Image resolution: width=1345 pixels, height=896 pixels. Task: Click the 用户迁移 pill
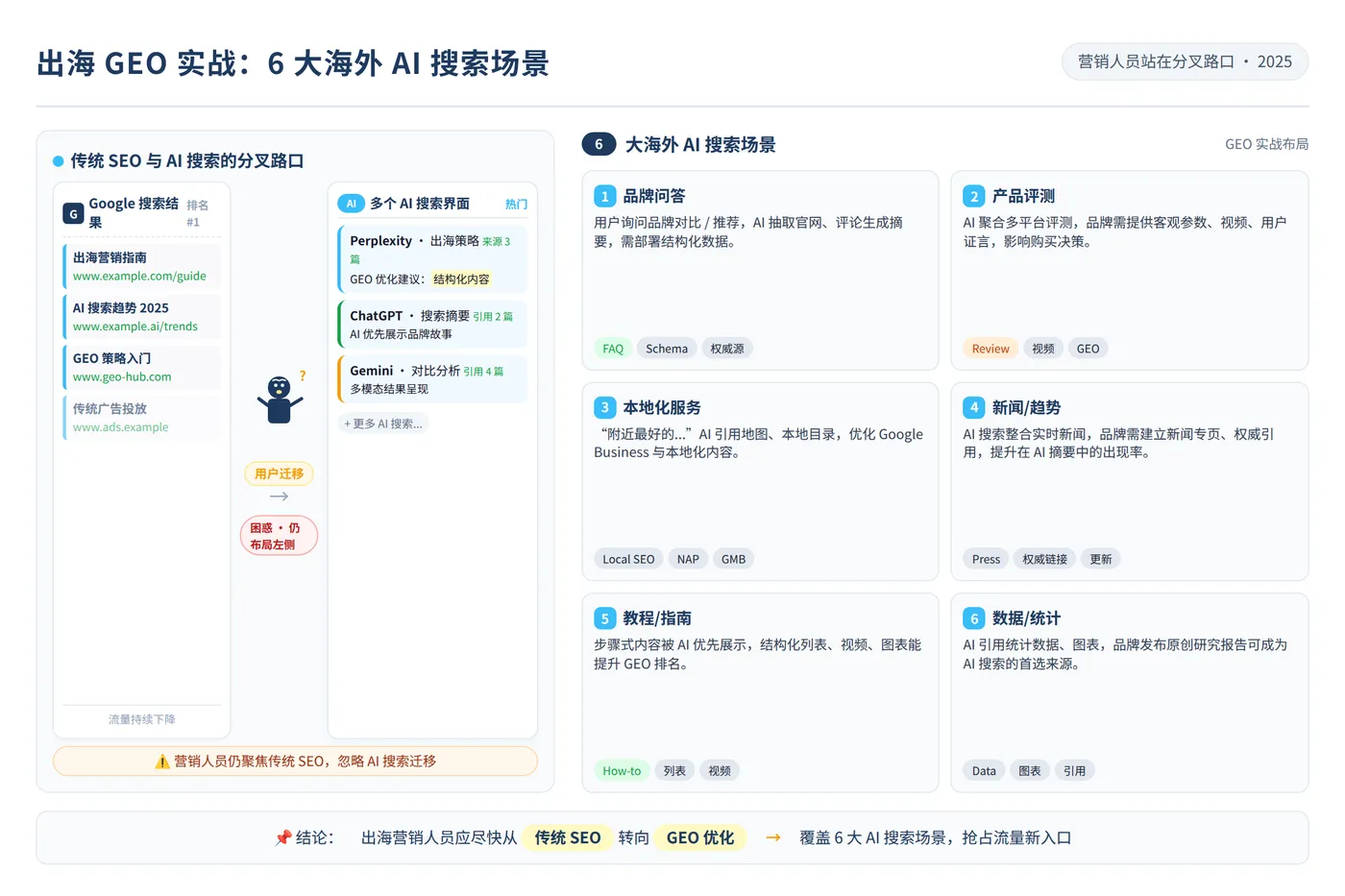point(280,473)
